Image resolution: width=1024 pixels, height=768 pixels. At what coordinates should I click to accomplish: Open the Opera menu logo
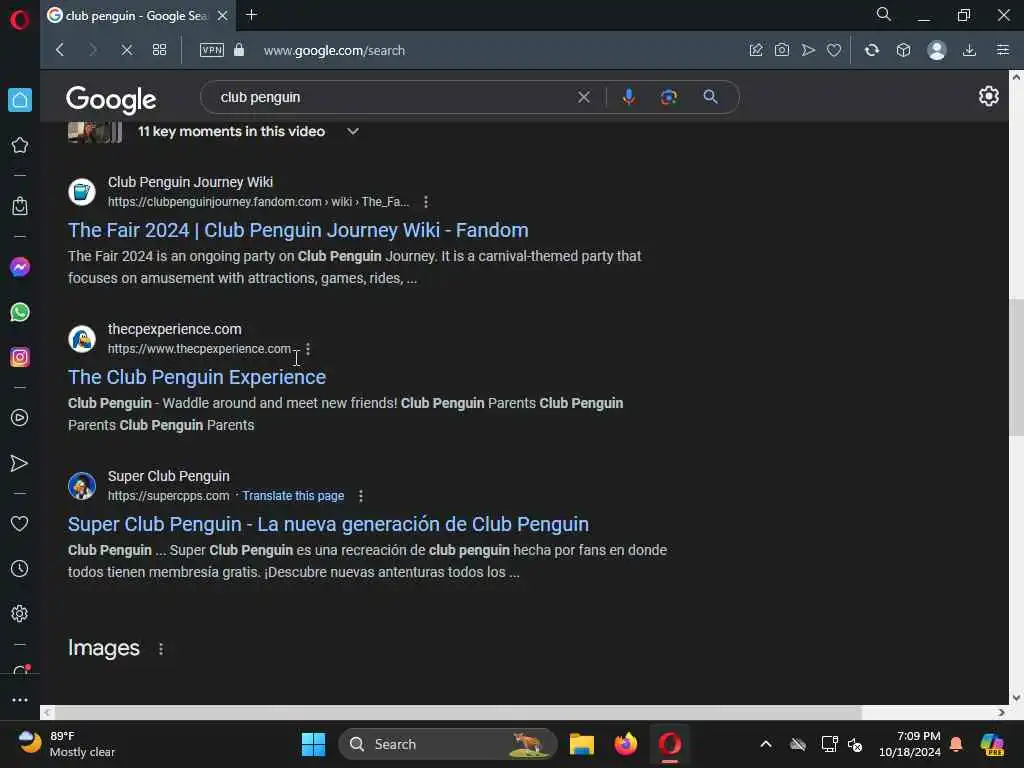pyautogui.click(x=20, y=20)
